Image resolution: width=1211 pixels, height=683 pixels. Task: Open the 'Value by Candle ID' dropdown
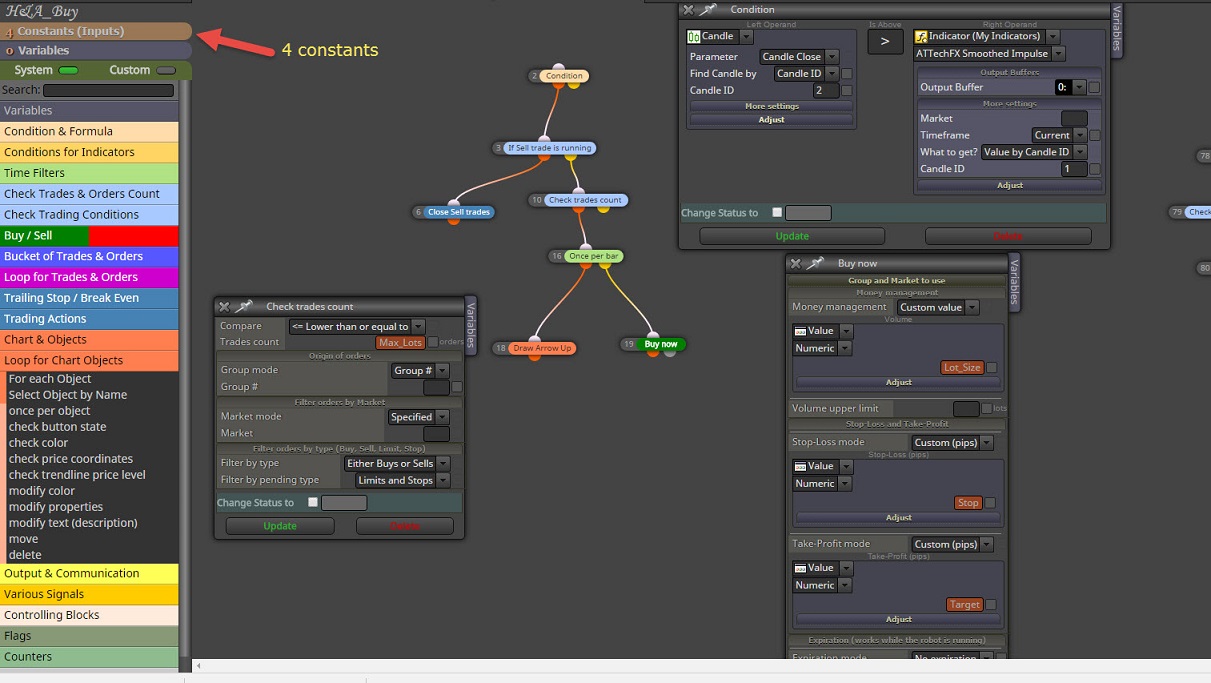(x=1034, y=152)
